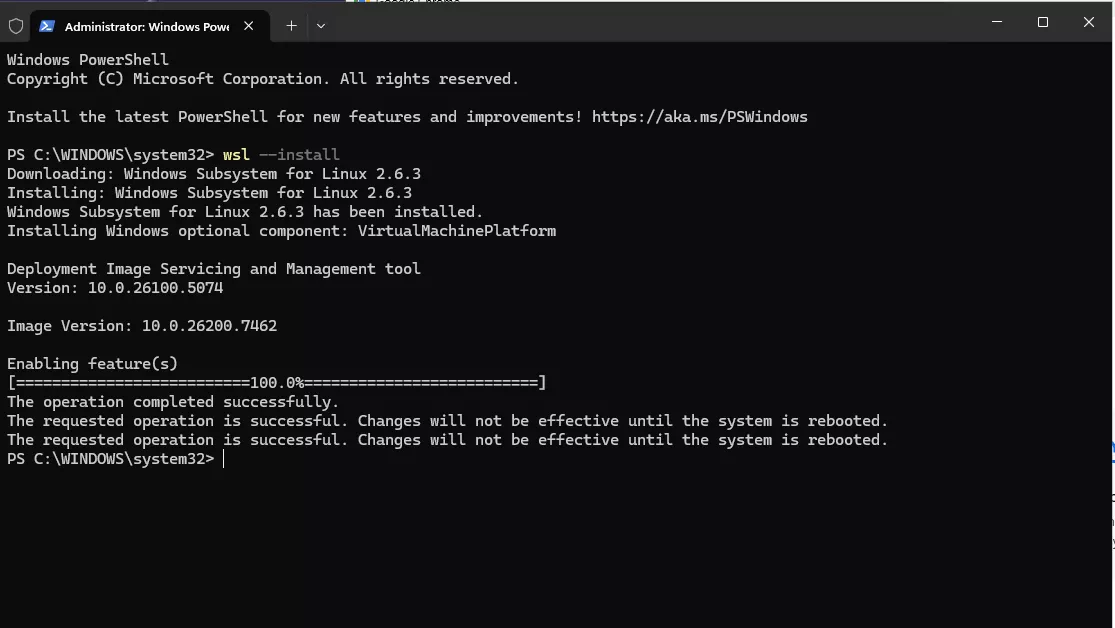Close the Windows Terminal window
The height and width of the screenshot is (628, 1115).
pyautogui.click(x=1089, y=22)
